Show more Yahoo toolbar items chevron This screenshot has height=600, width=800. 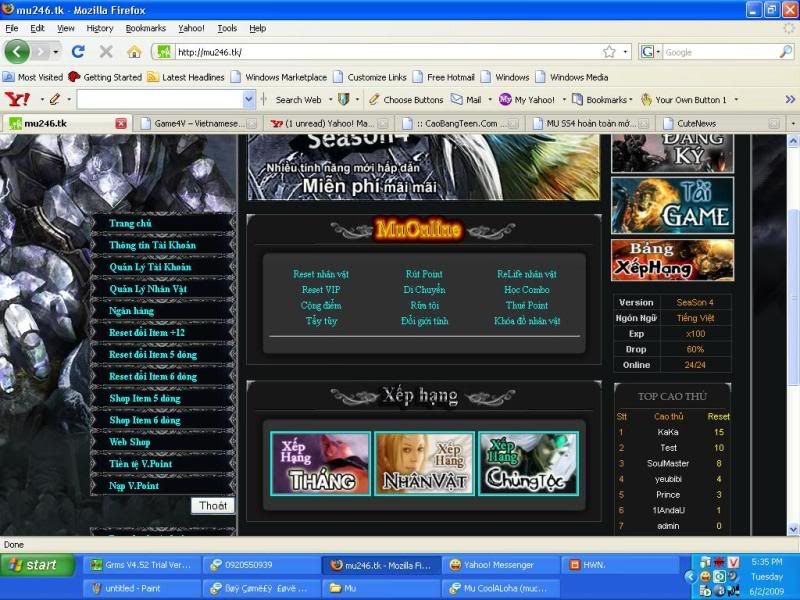(x=790, y=99)
